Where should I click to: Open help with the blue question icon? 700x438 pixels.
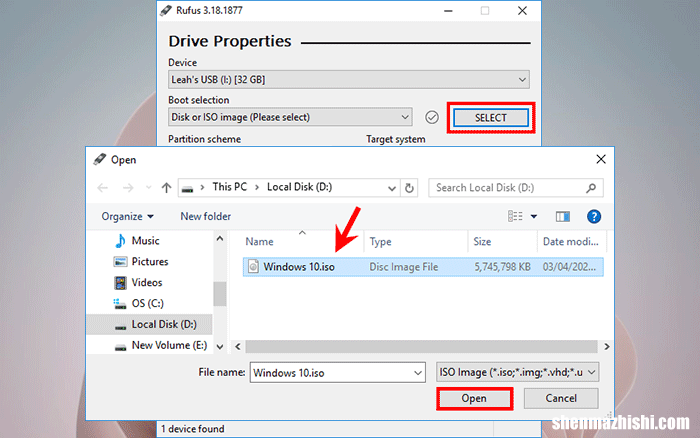pyautogui.click(x=594, y=217)
